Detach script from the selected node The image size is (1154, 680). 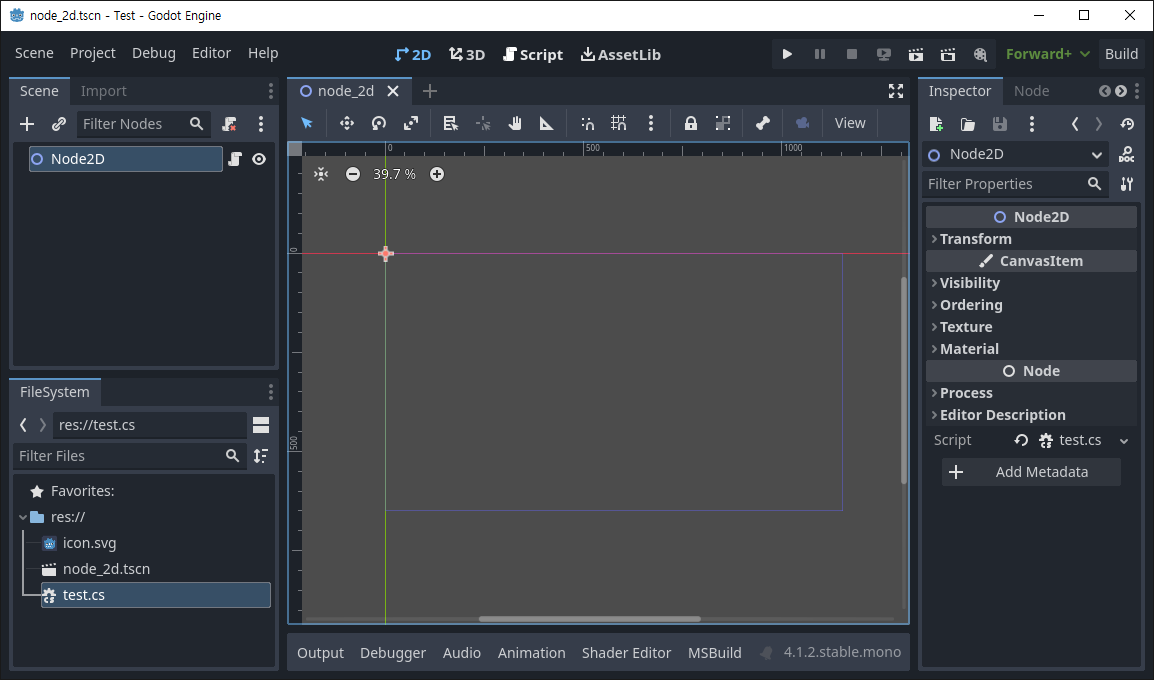[x=230, y=124]
